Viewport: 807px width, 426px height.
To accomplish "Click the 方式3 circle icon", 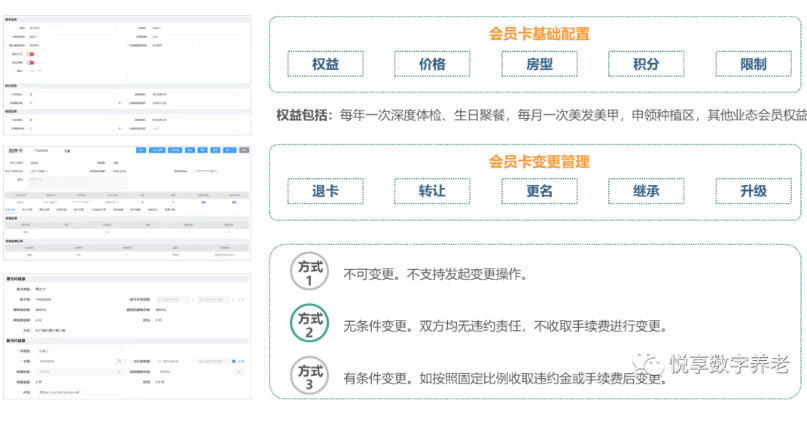I will pyautogui.click(x=309, y=376).
